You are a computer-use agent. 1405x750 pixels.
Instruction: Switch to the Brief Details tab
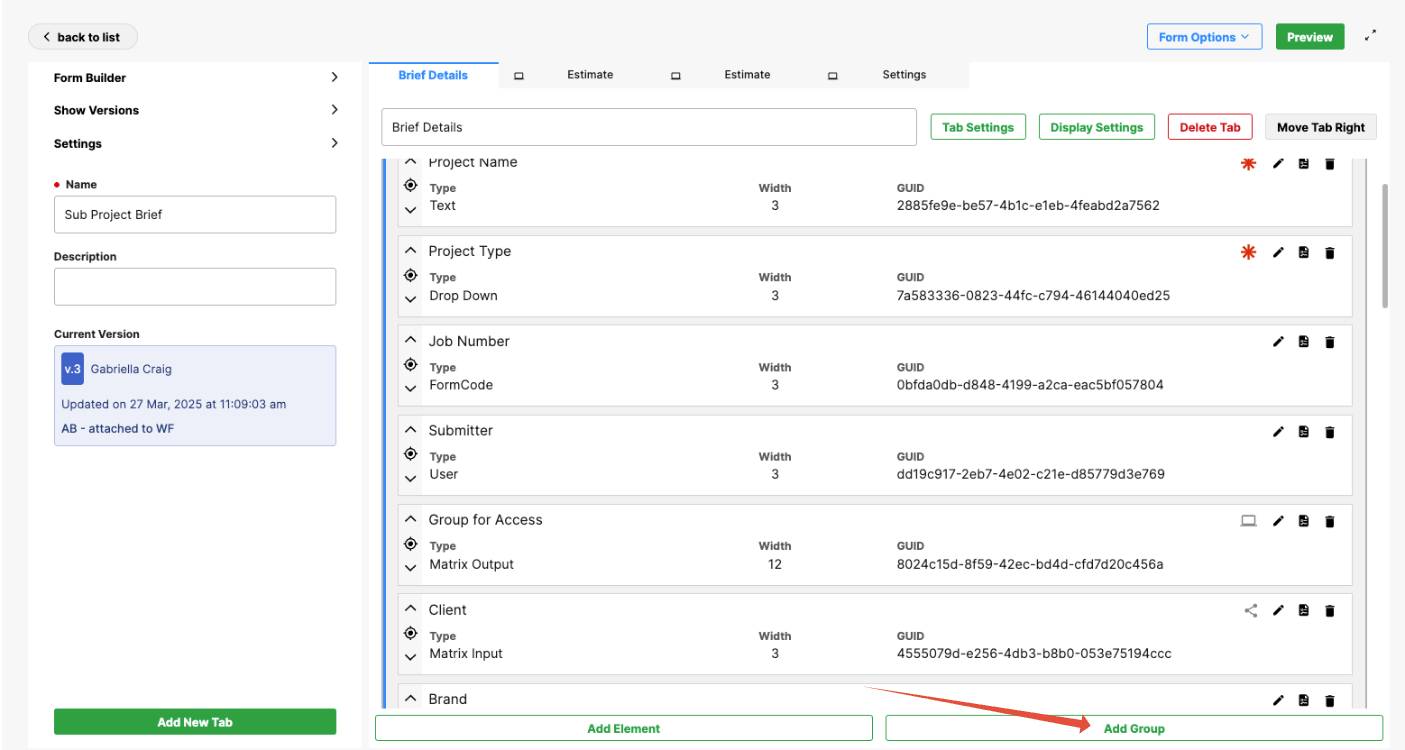click(433, 75)
